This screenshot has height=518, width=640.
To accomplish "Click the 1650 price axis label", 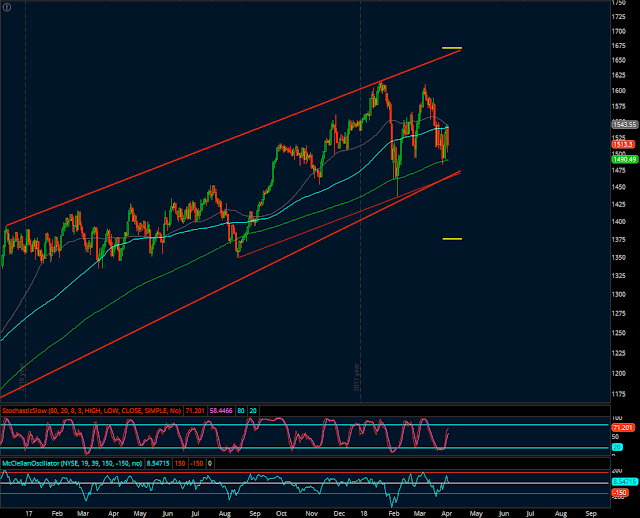I will coord(618,60).
